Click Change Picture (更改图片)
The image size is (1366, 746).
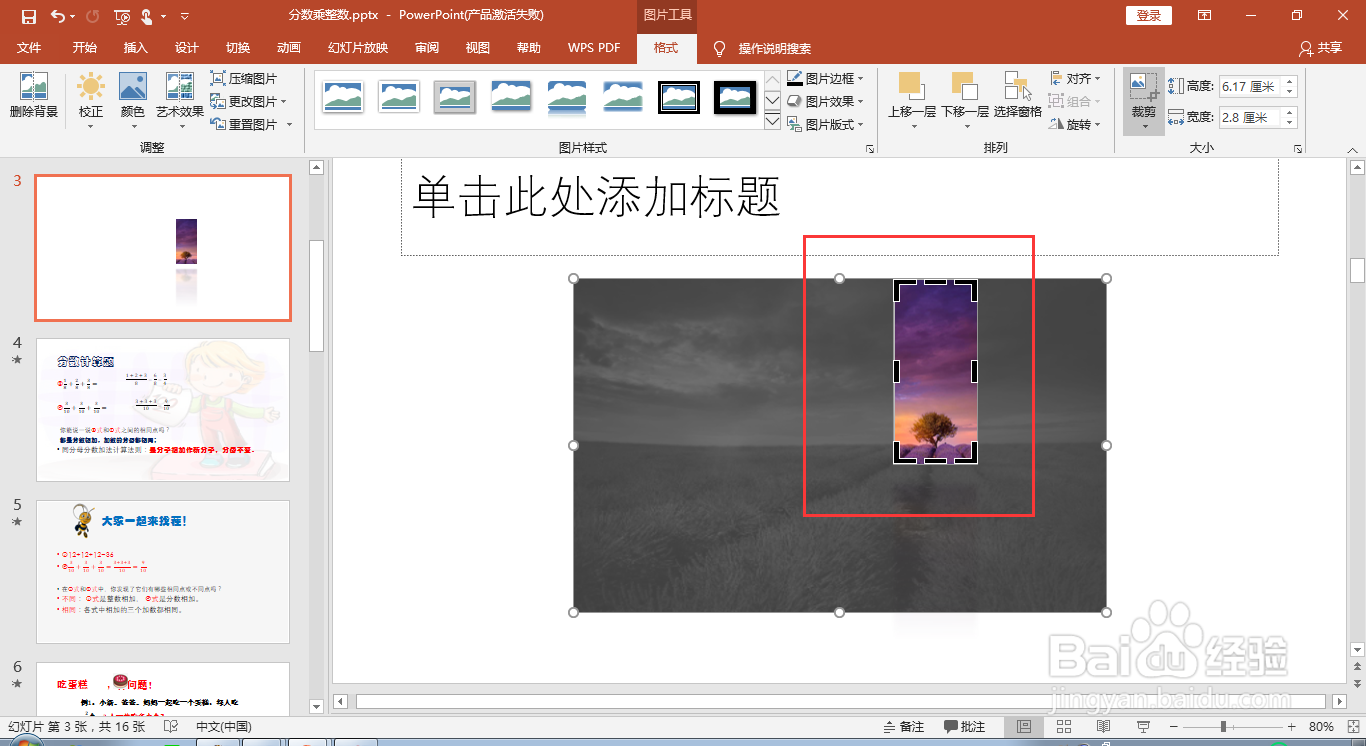[x=248, y=101]
